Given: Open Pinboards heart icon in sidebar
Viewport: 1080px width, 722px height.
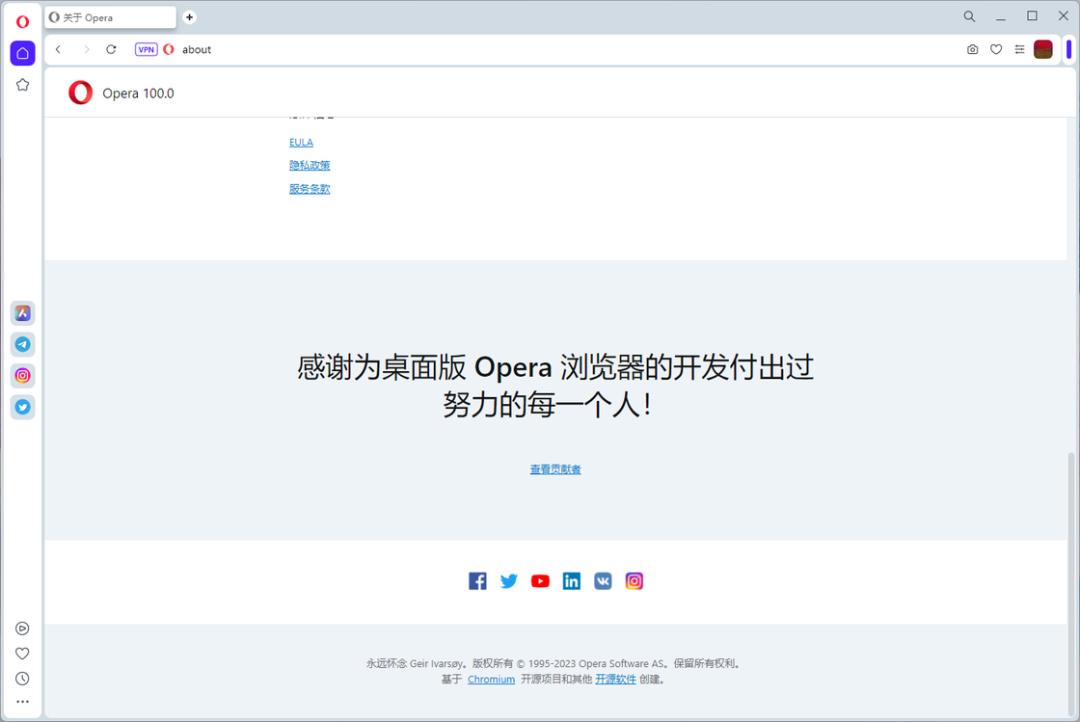Looking at the screenshot, I should [x=22, y=653].
